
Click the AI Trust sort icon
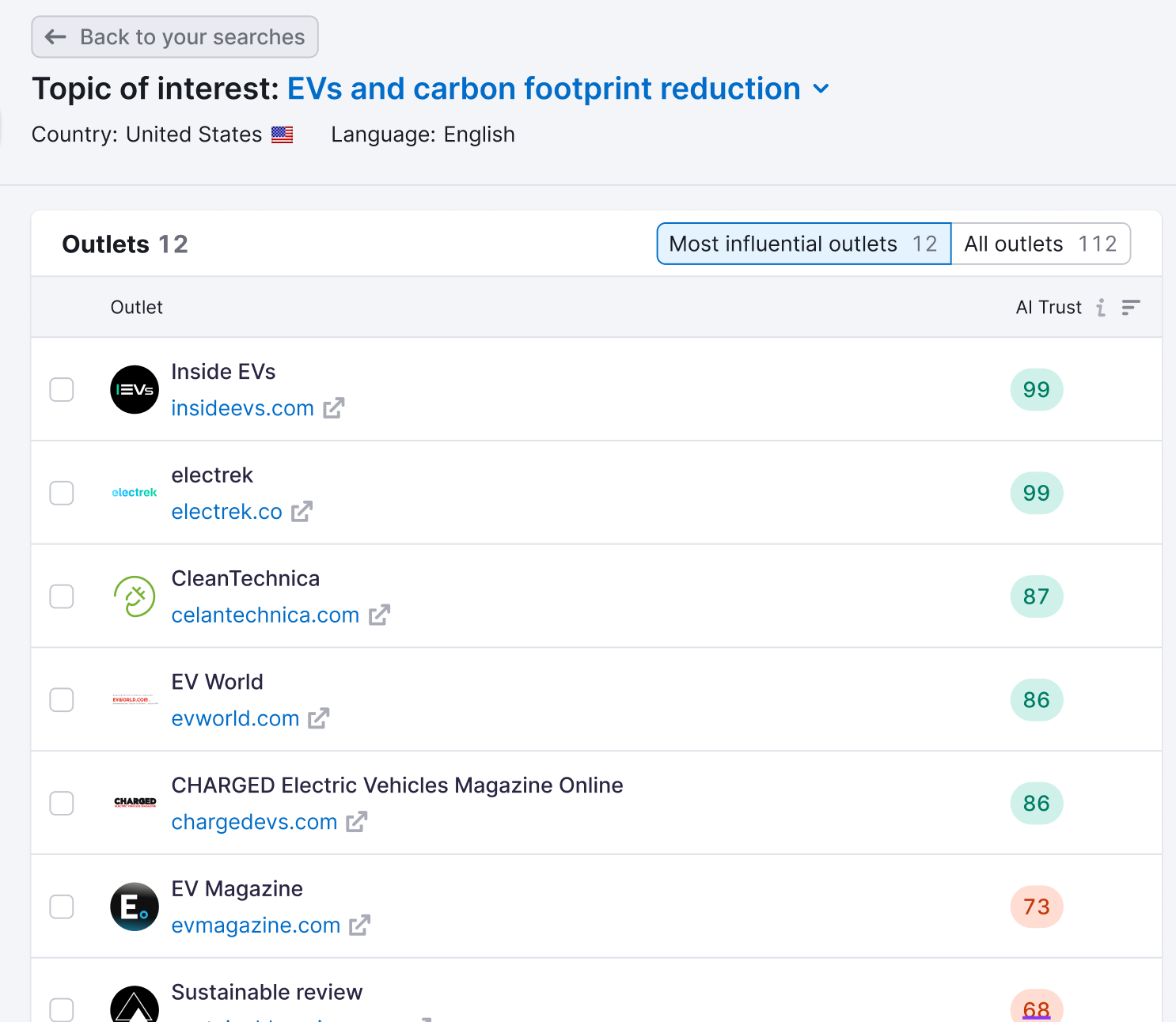coord(1130,308)
